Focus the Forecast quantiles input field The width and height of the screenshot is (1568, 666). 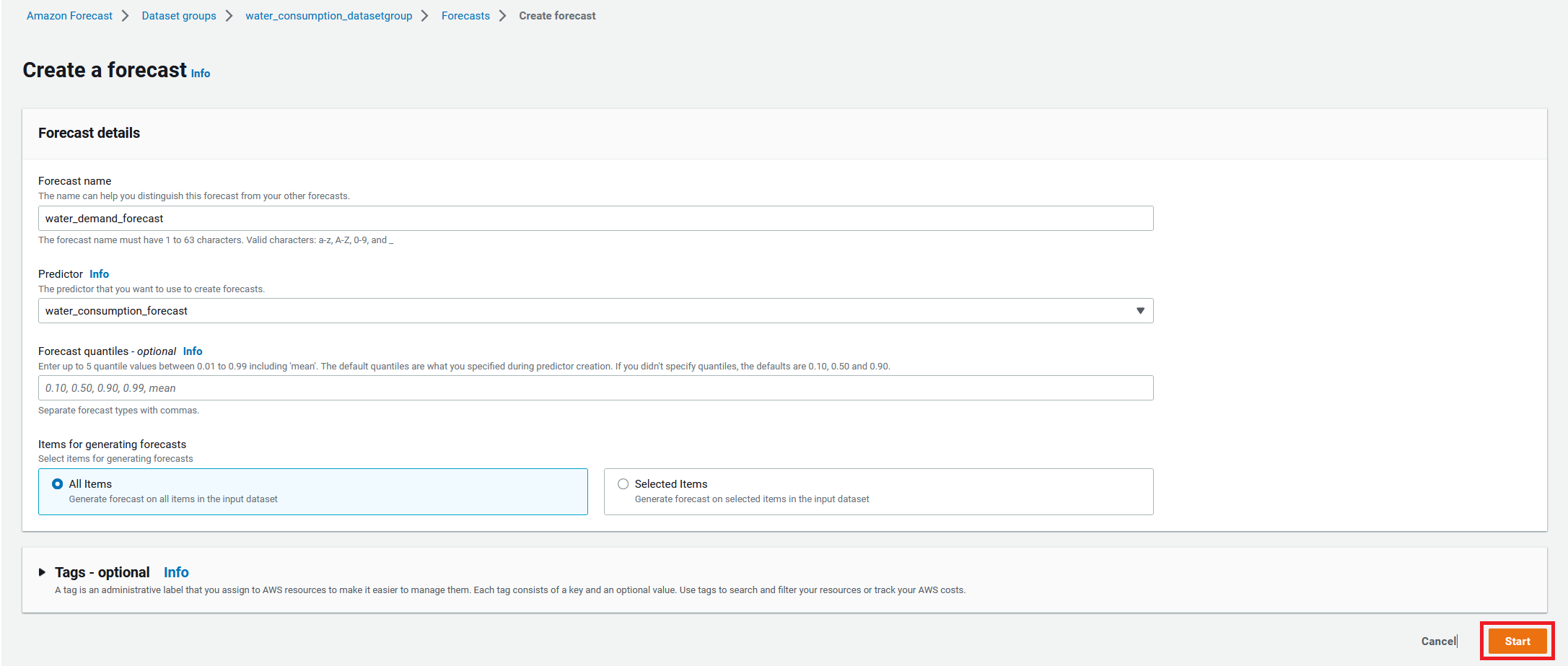(x=595, y=388)
